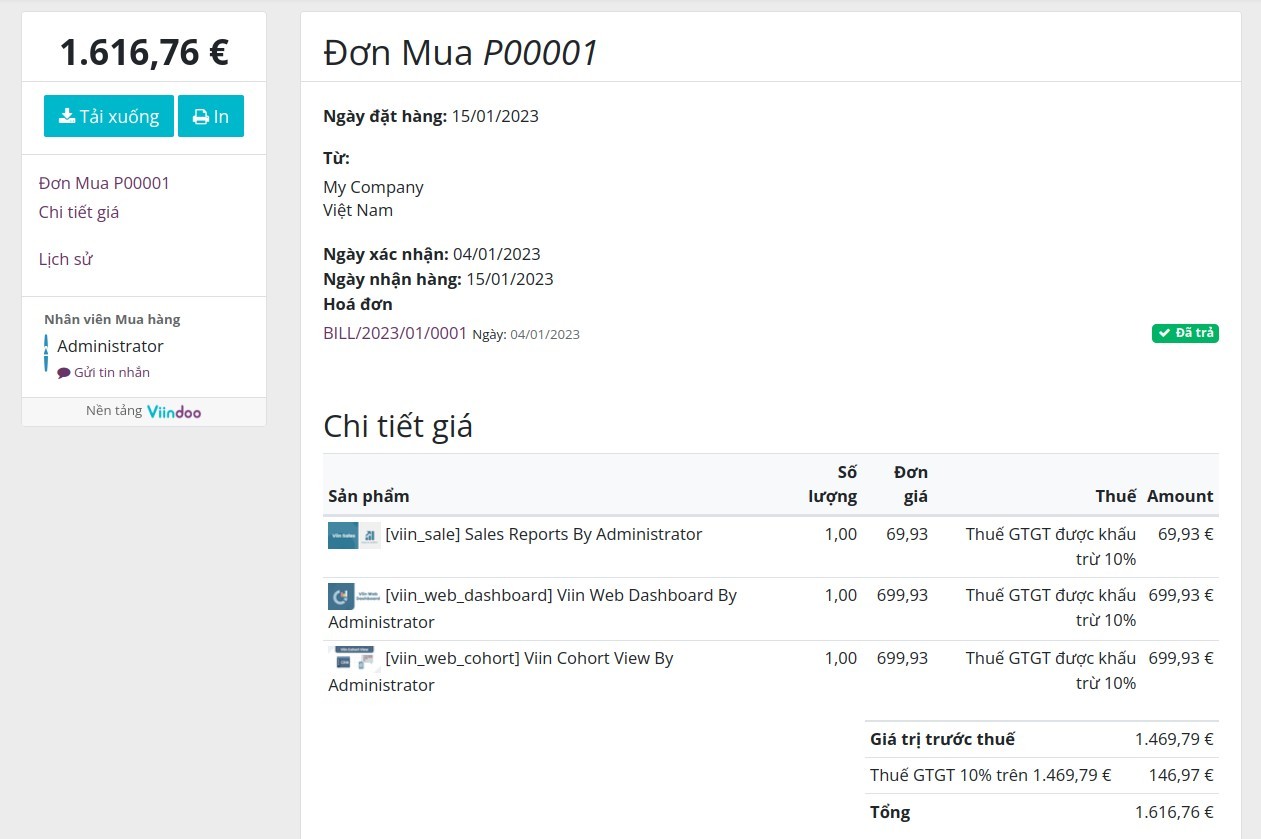Click the In print button

tap(211, 116)
